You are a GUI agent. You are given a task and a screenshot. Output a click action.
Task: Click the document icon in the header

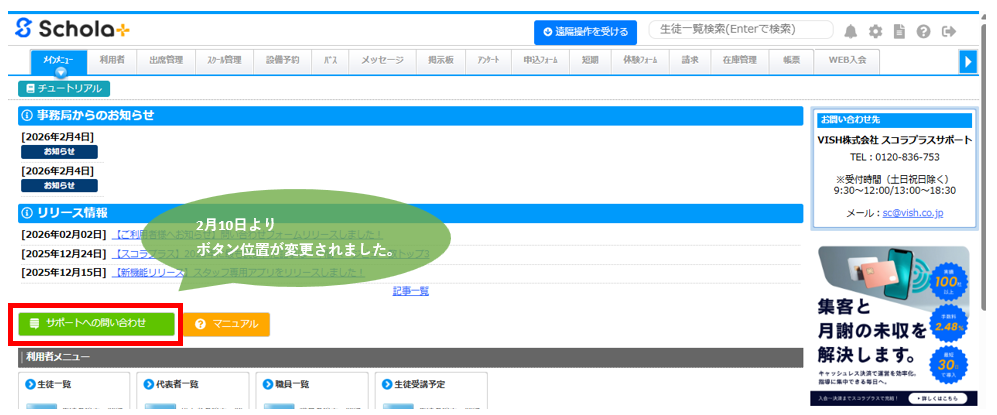[x=899, y=31]
